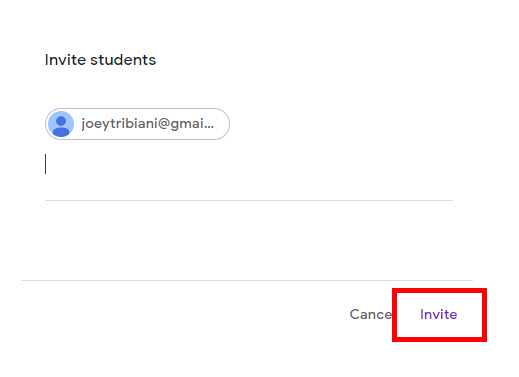
Task: Click the rounded border of the email chip
Action: (x=137, y=109)
